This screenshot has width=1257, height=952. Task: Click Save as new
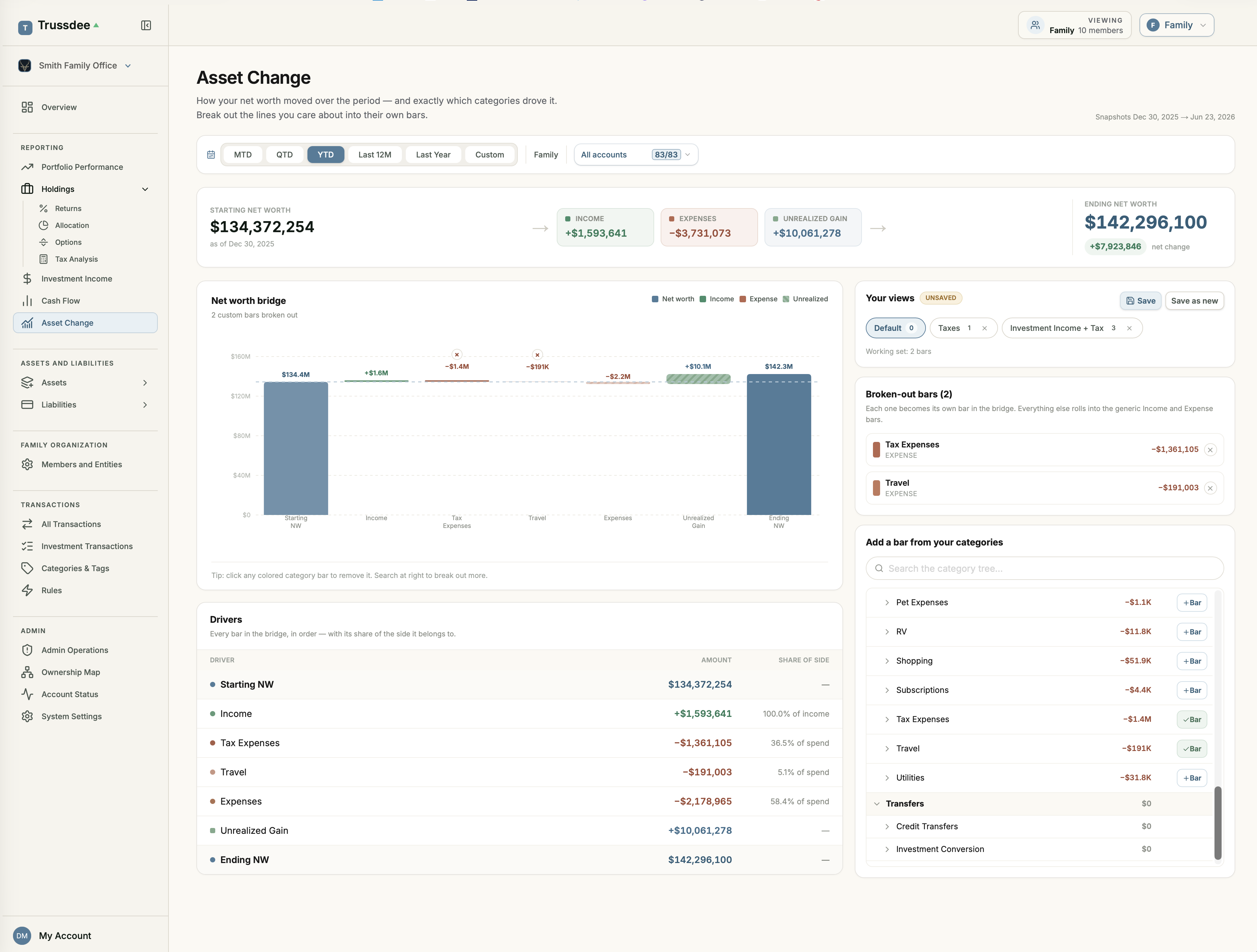(1194, 301)
